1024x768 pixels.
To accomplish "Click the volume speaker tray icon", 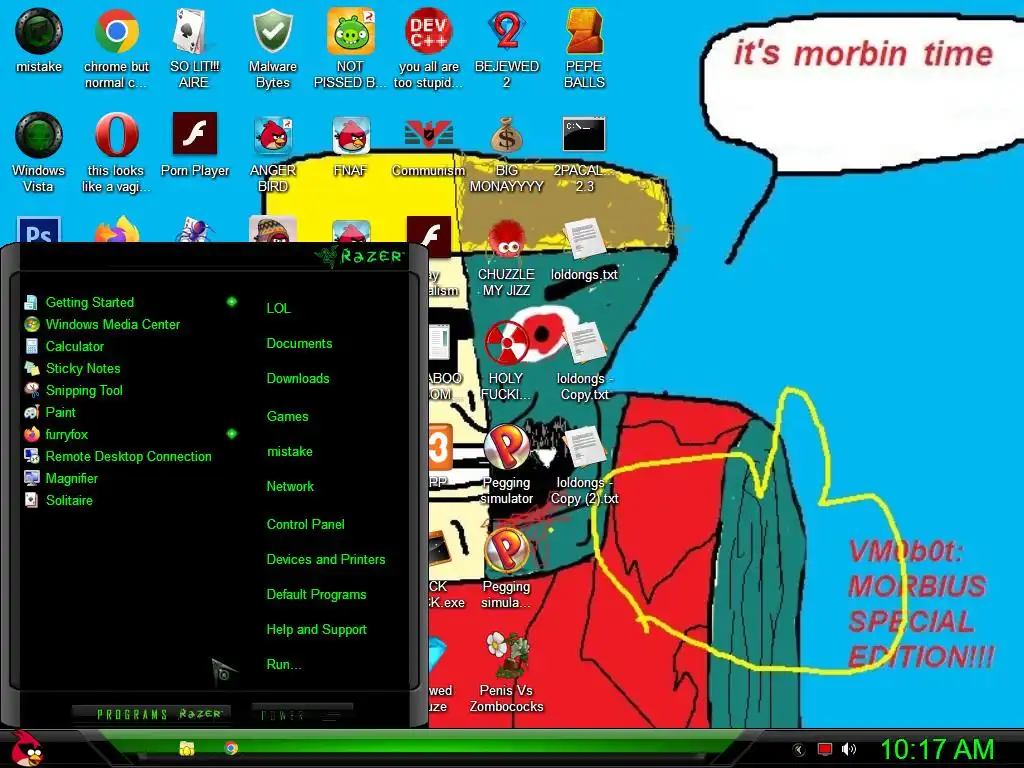I will (849, 749).
